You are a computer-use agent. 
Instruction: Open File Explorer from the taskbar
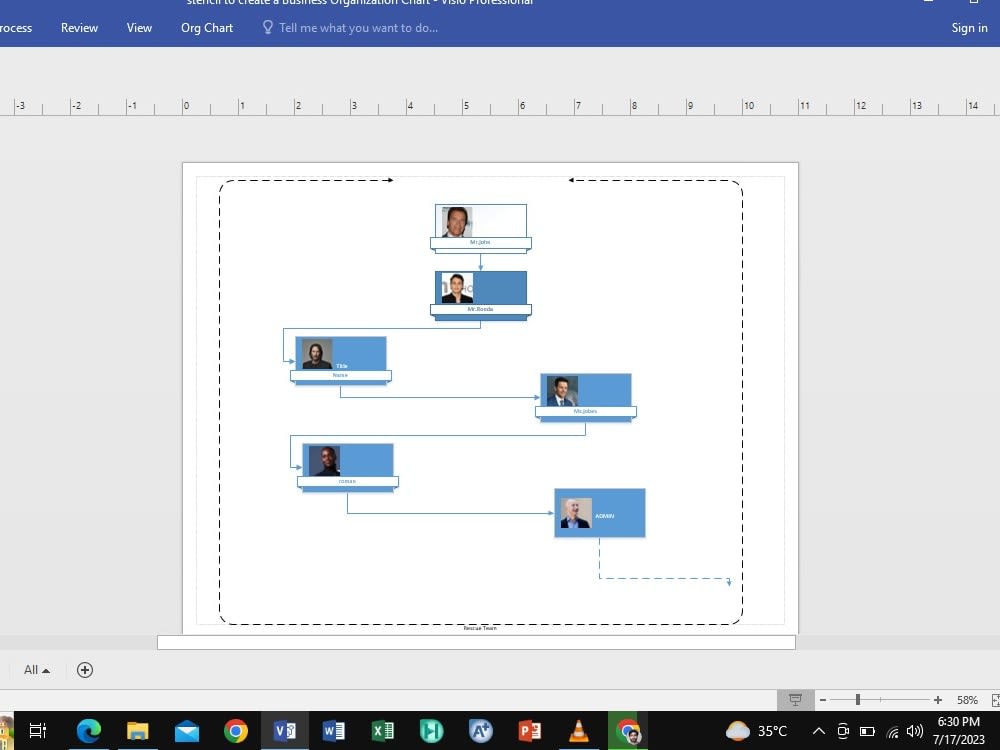click(138, 731)
